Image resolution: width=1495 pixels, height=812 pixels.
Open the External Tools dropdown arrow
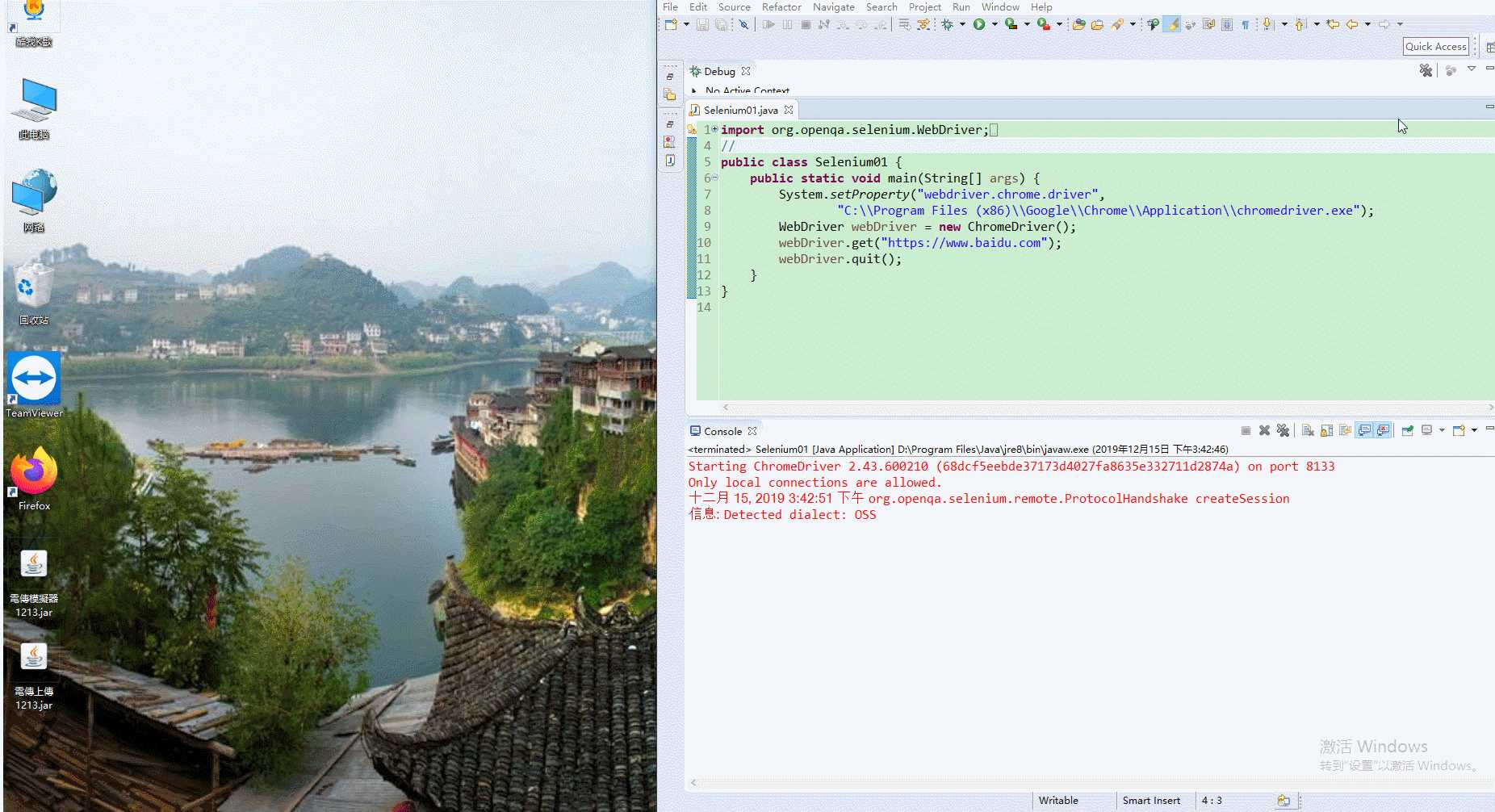(x=1059, y=24)
